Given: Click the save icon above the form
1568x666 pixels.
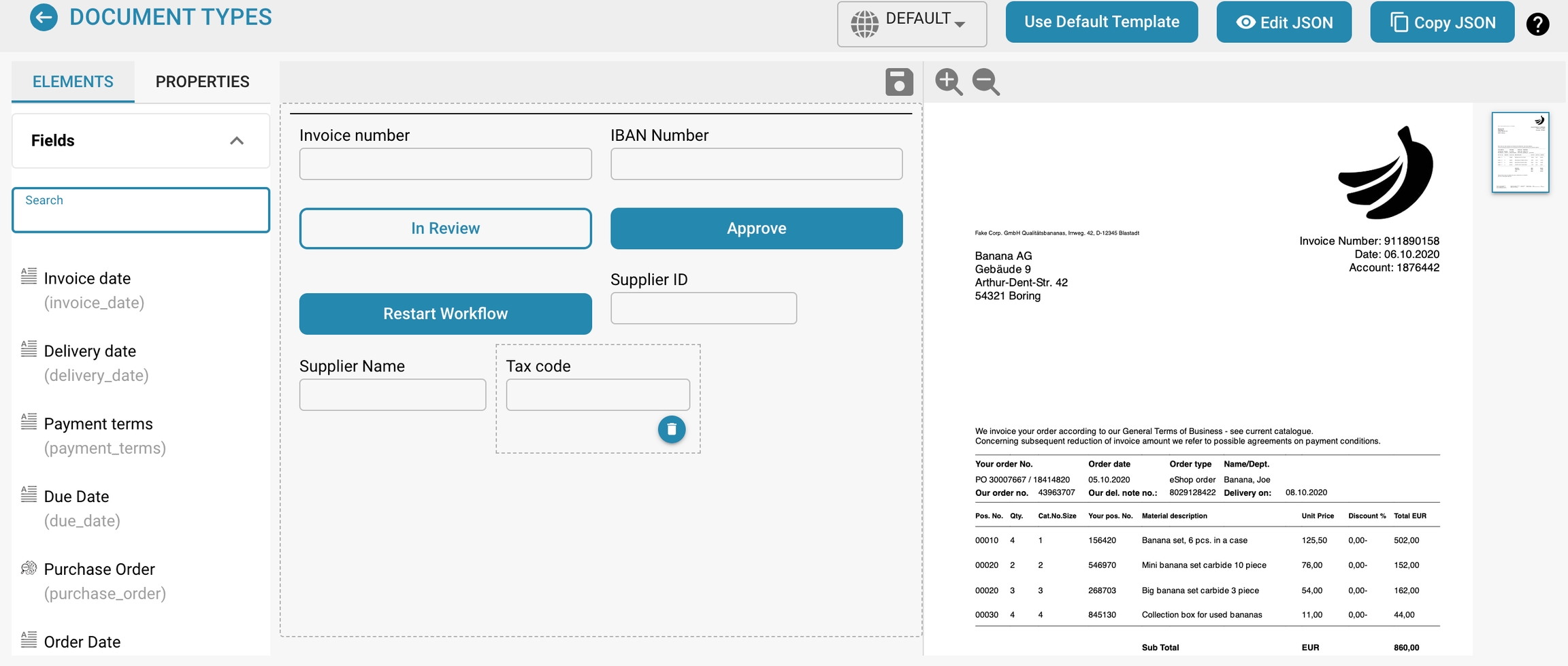Looking at the screenshot, I should pyautogui.click(x=898, y=82).
